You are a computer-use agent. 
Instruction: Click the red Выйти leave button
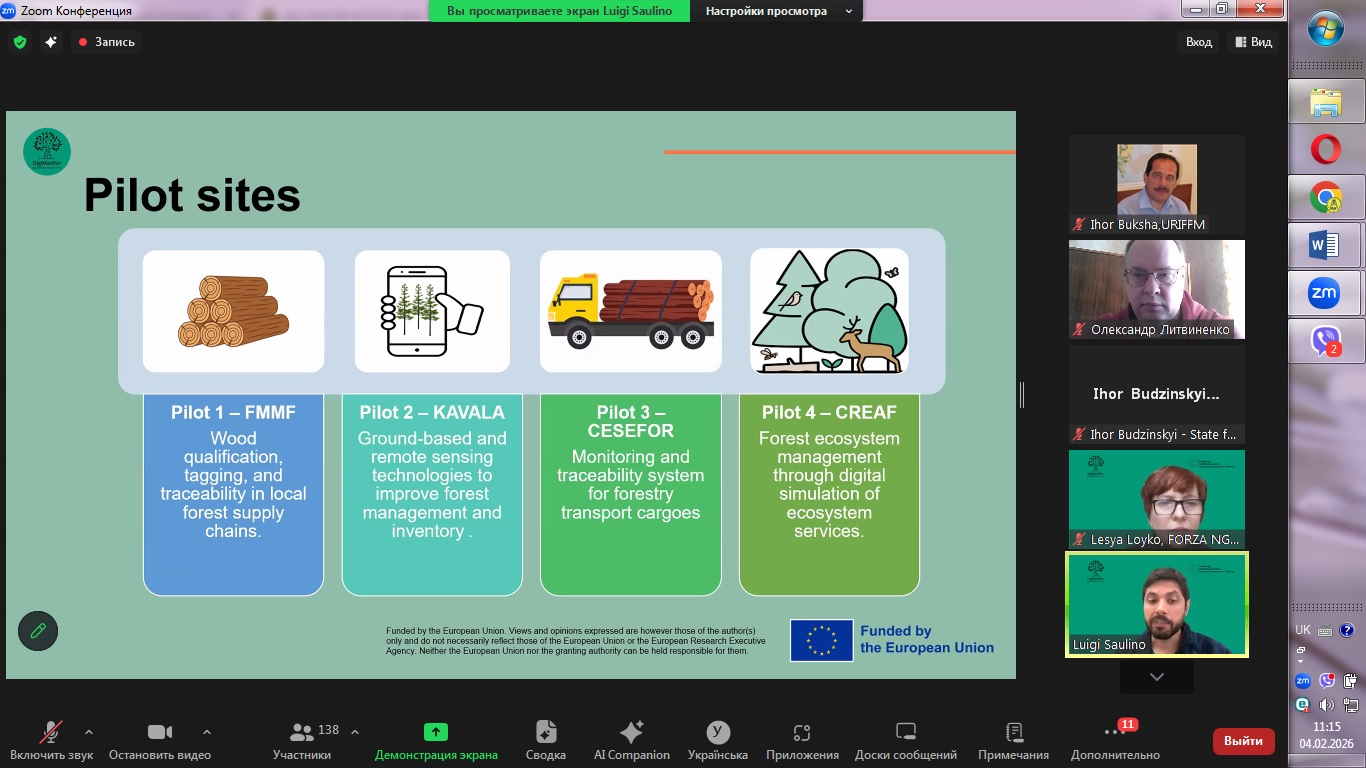[x=1243, y=741]
